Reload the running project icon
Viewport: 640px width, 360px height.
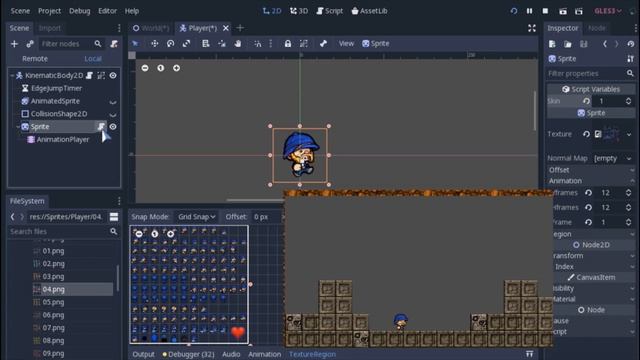coord(513,11)
